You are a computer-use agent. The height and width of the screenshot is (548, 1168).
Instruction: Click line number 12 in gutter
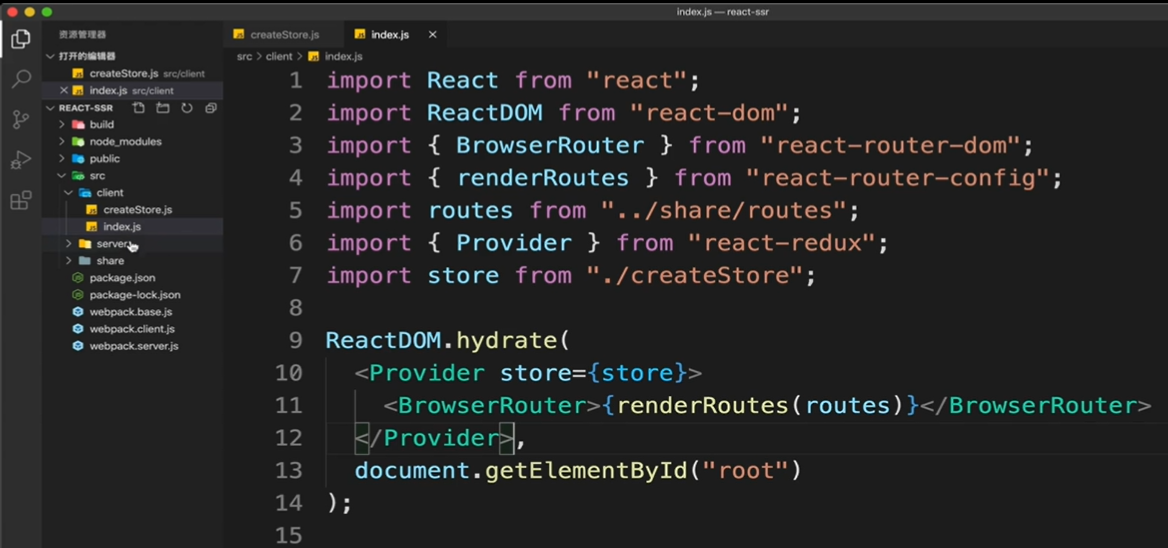click(x=288, y=439)
